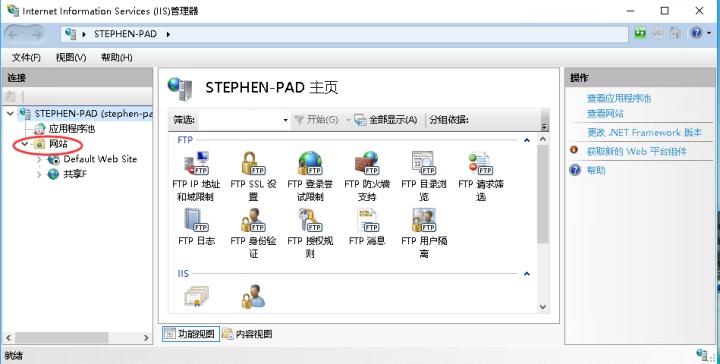Viewport: 720px width, 364px height.
Task: Click the refresh page toolbar icon
Action: (x=640, y=33)
